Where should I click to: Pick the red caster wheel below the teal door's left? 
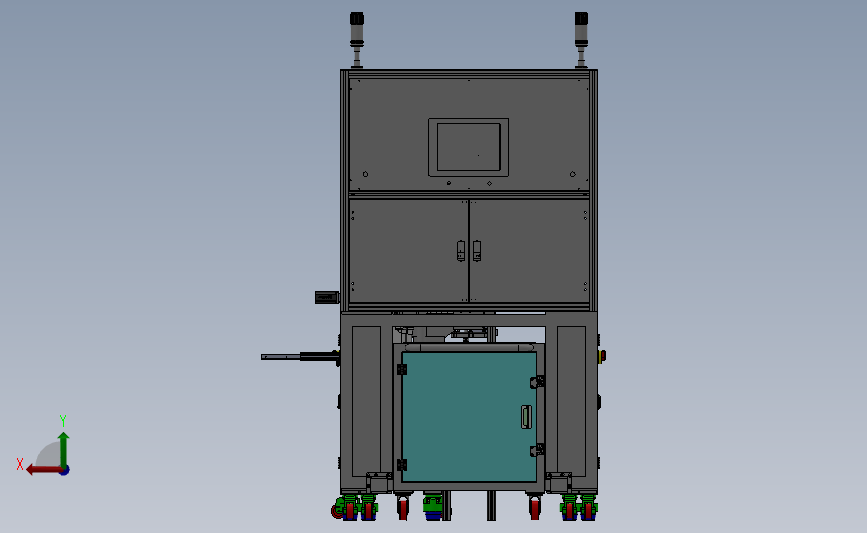tap(403, 507)
